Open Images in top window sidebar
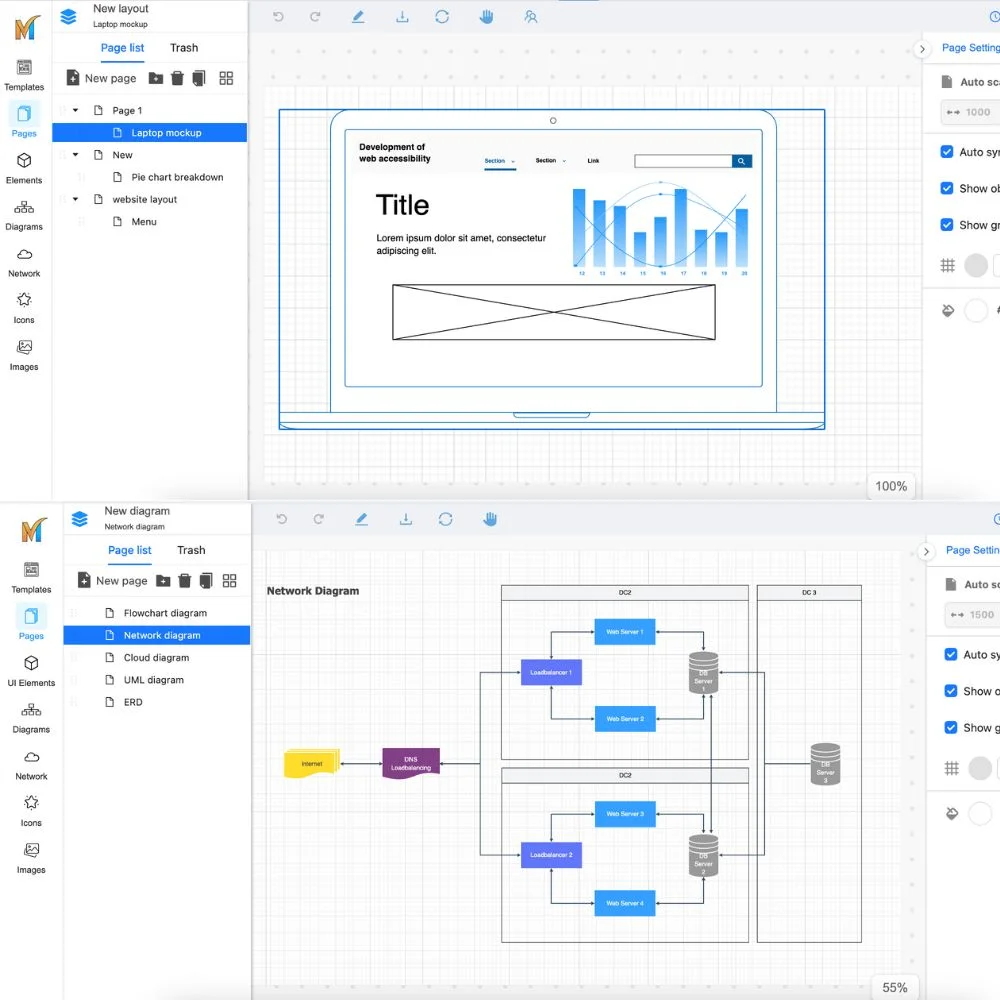 point(24,355)
